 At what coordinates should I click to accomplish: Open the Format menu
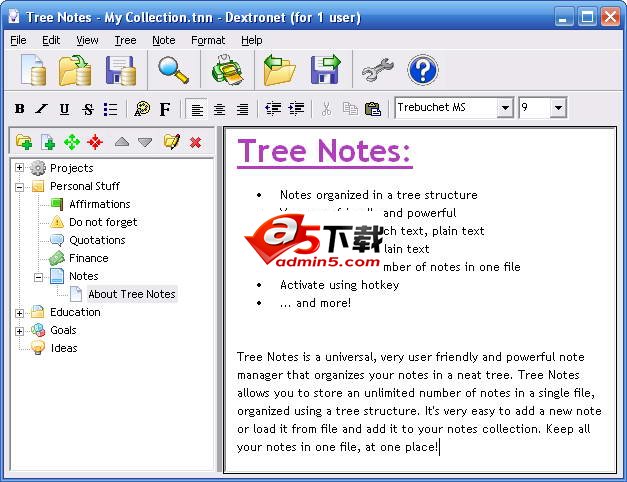208,40
